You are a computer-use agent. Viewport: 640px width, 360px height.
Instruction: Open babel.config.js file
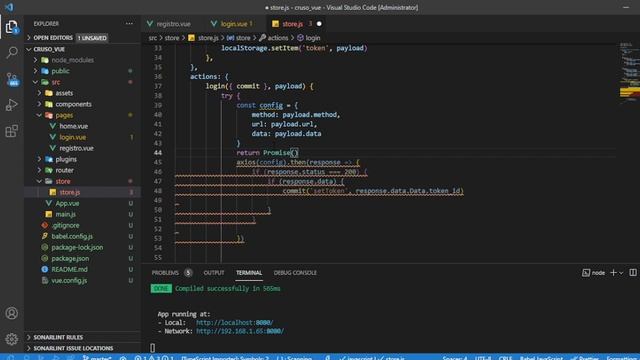72,236
